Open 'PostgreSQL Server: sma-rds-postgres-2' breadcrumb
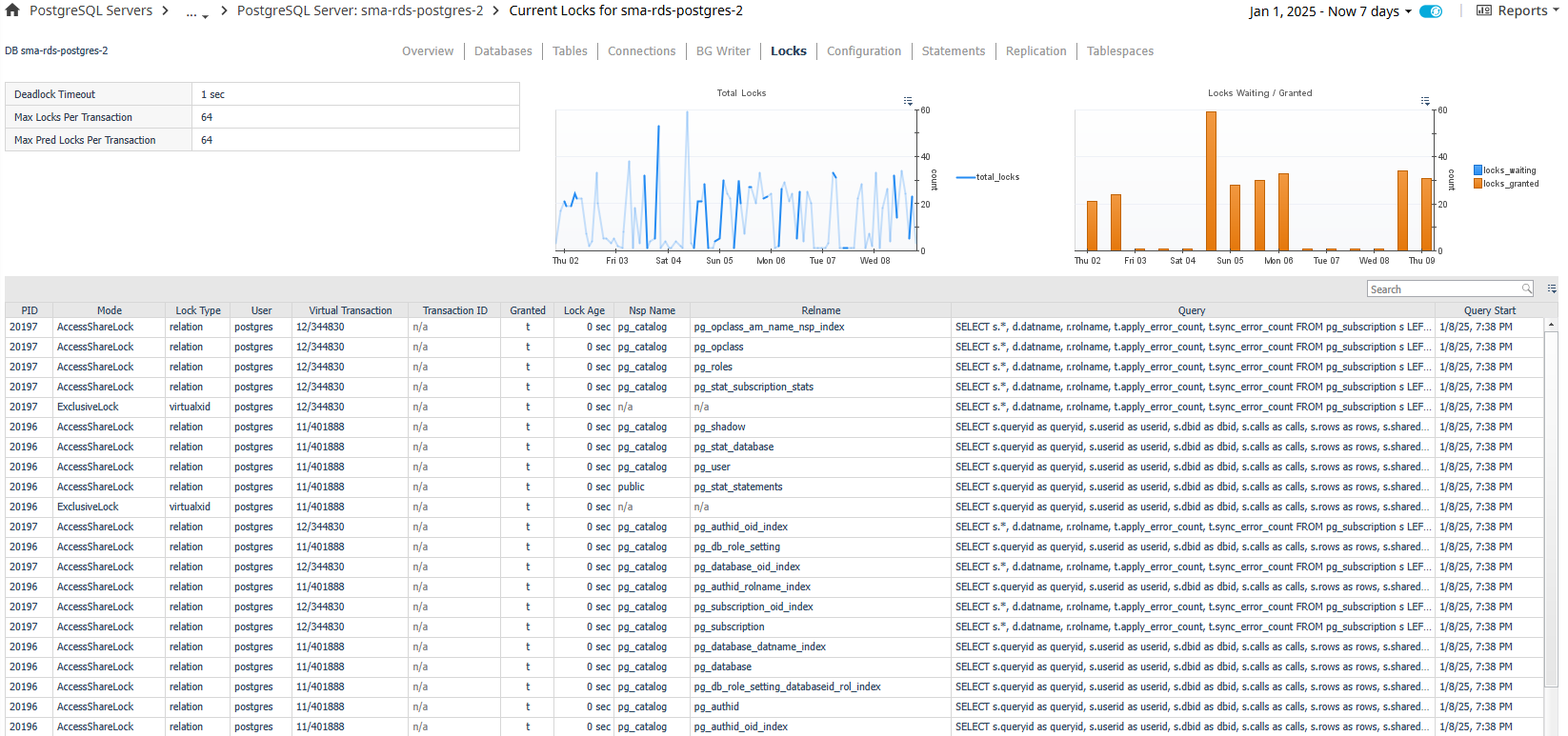This screenshot has height=736, width=1568. [x=360, y=10]
